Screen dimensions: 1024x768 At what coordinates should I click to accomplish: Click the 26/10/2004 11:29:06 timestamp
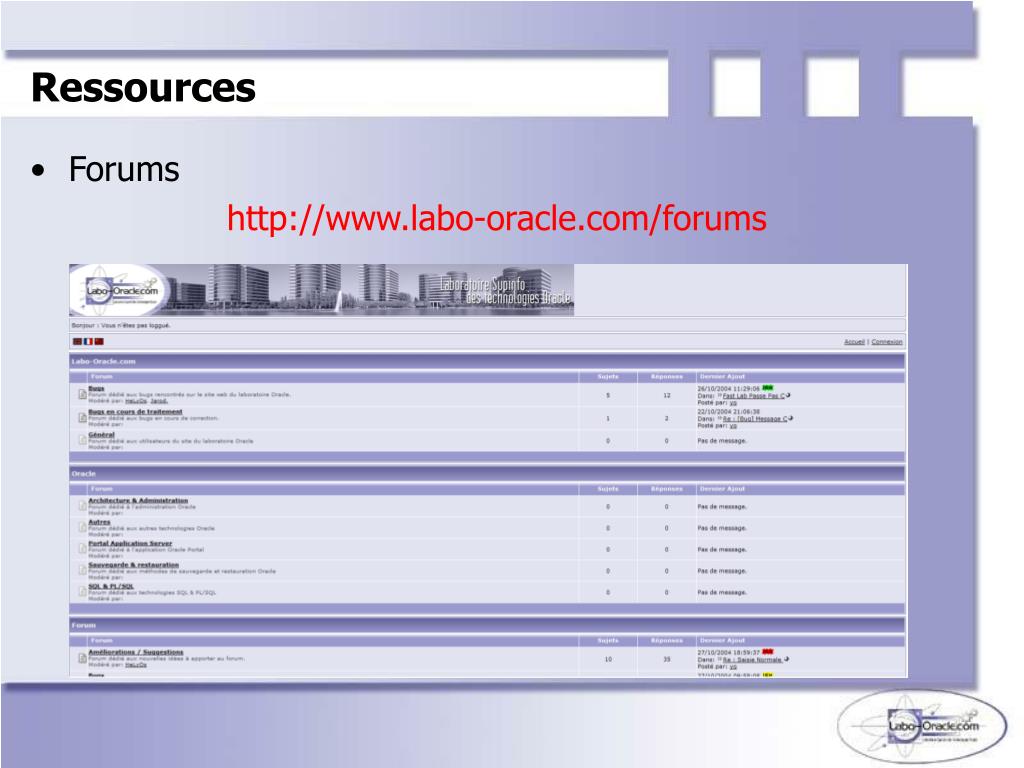click(x=728, y=389)
